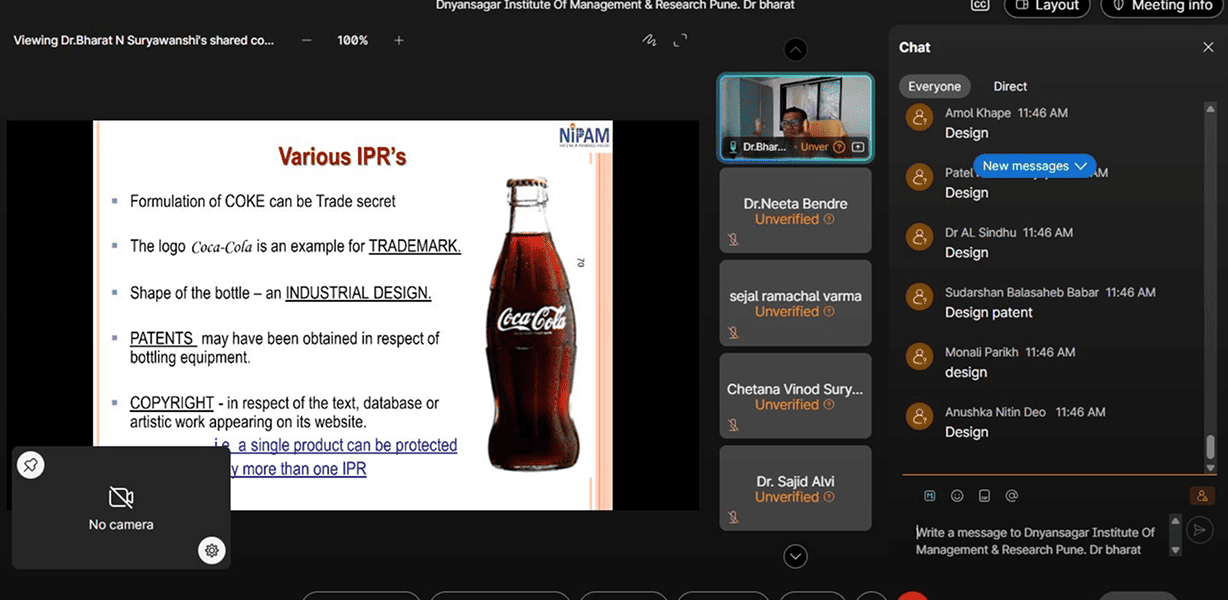Select Dr. Sajid Alvi participant tile
Image resolution: width=1228 pixels, height=600 pixels.
click(795, 488)
